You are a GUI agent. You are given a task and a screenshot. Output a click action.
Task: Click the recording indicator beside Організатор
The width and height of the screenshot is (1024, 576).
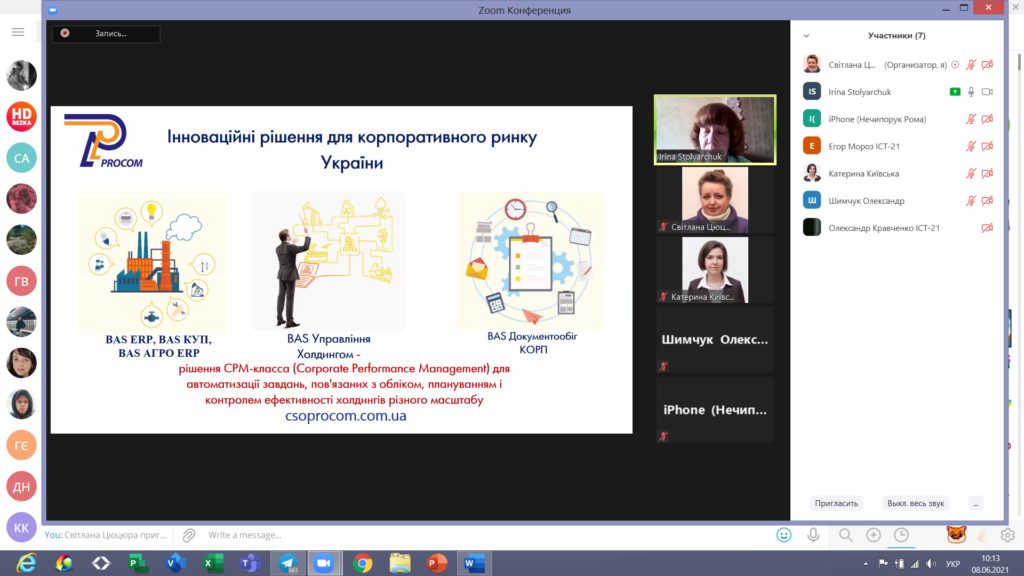955,65
